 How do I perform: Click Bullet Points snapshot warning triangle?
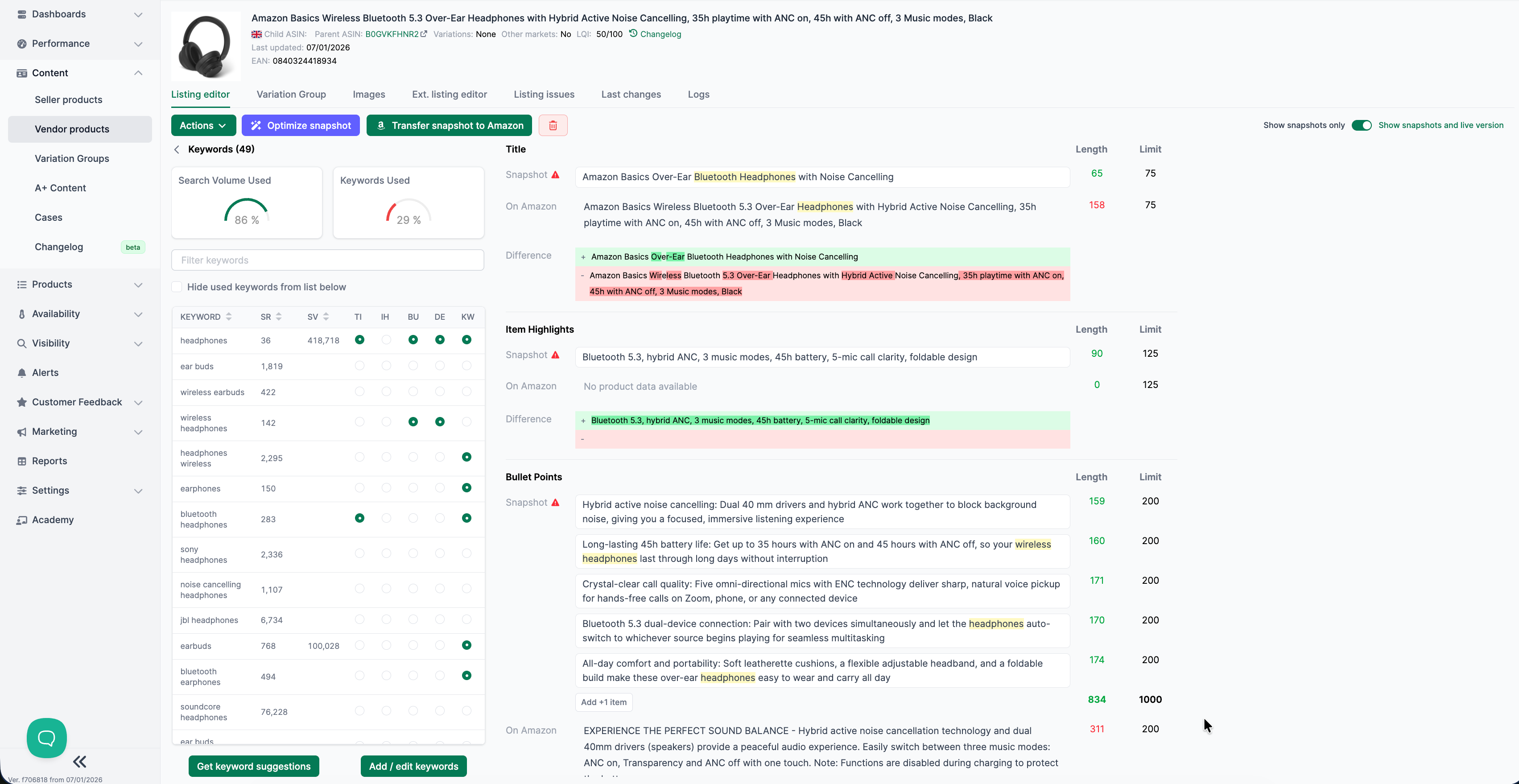click(x=556, y=503)
